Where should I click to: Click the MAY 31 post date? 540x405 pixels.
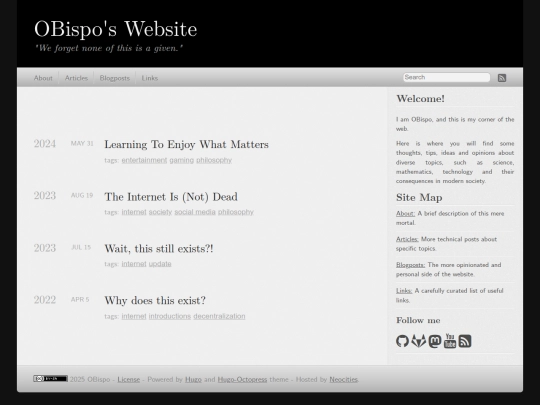click(x=82, y=143)
